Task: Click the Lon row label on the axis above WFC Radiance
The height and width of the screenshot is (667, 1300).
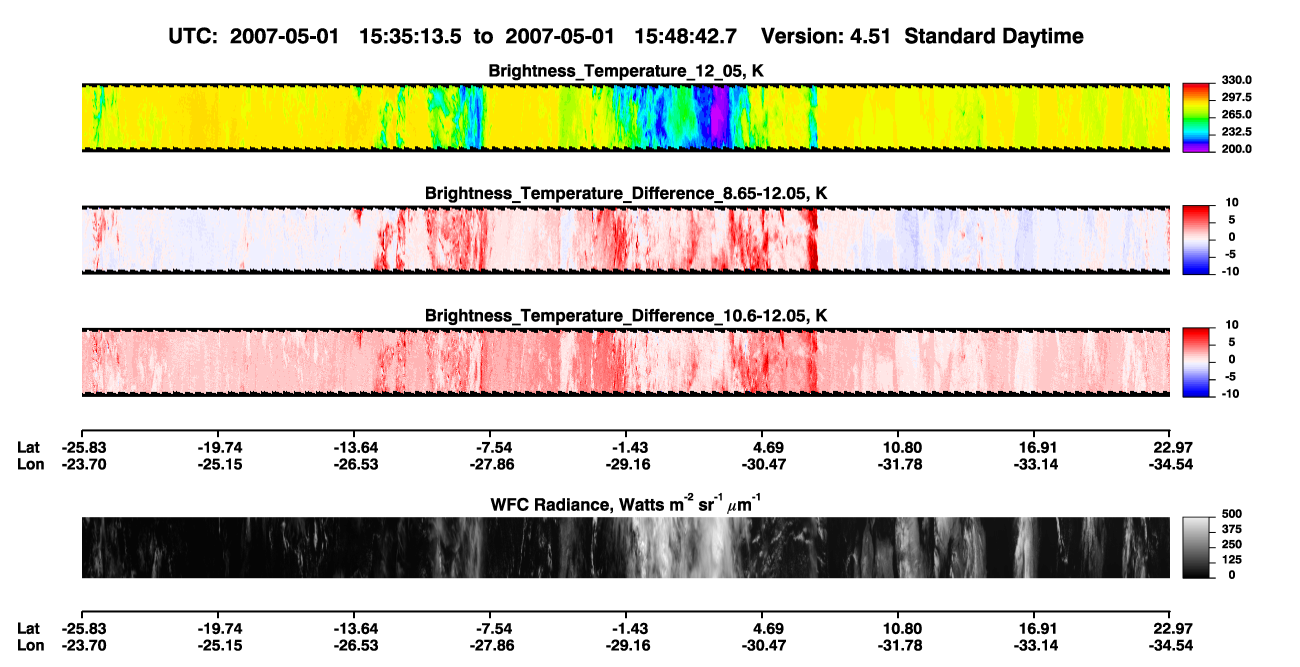Action: (29, 464)
